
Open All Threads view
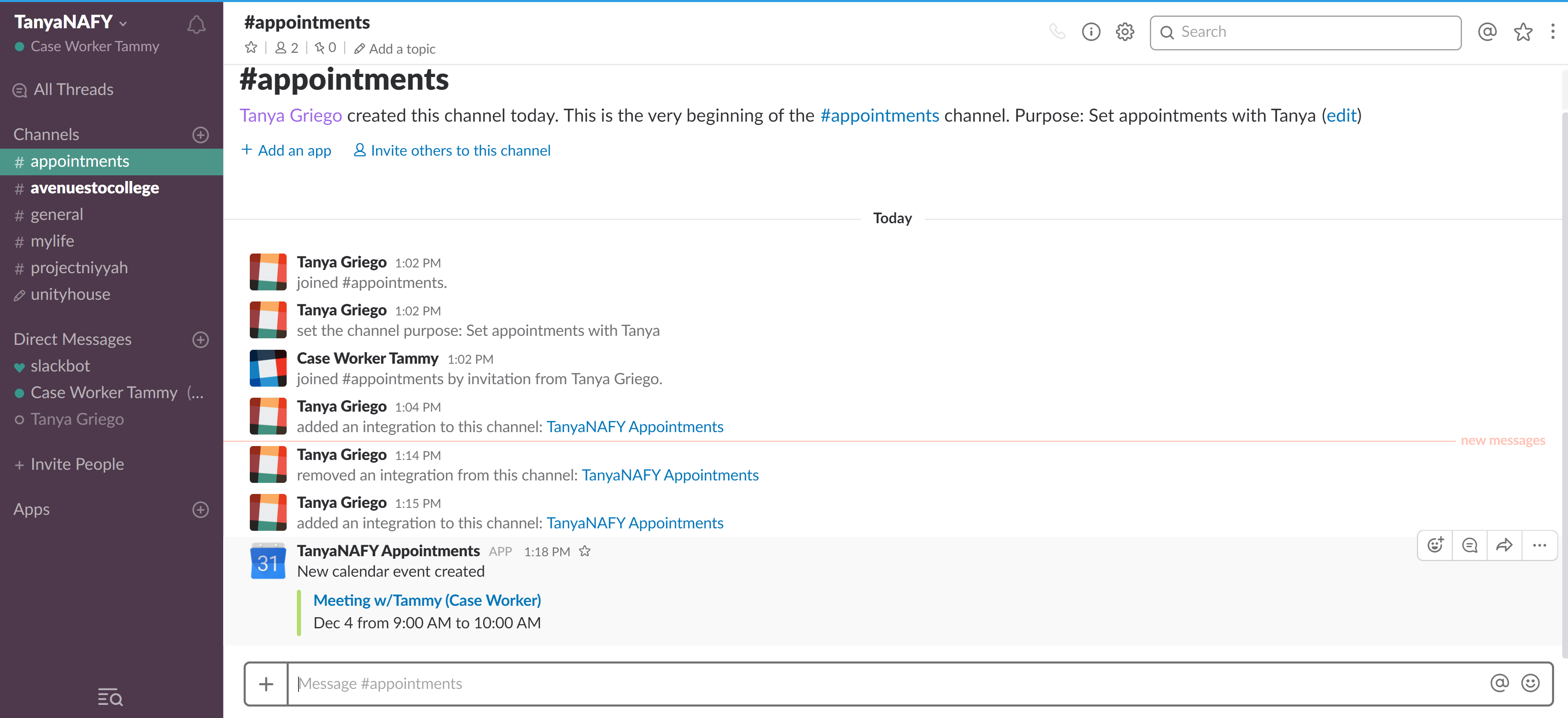(x=73, y=90)
